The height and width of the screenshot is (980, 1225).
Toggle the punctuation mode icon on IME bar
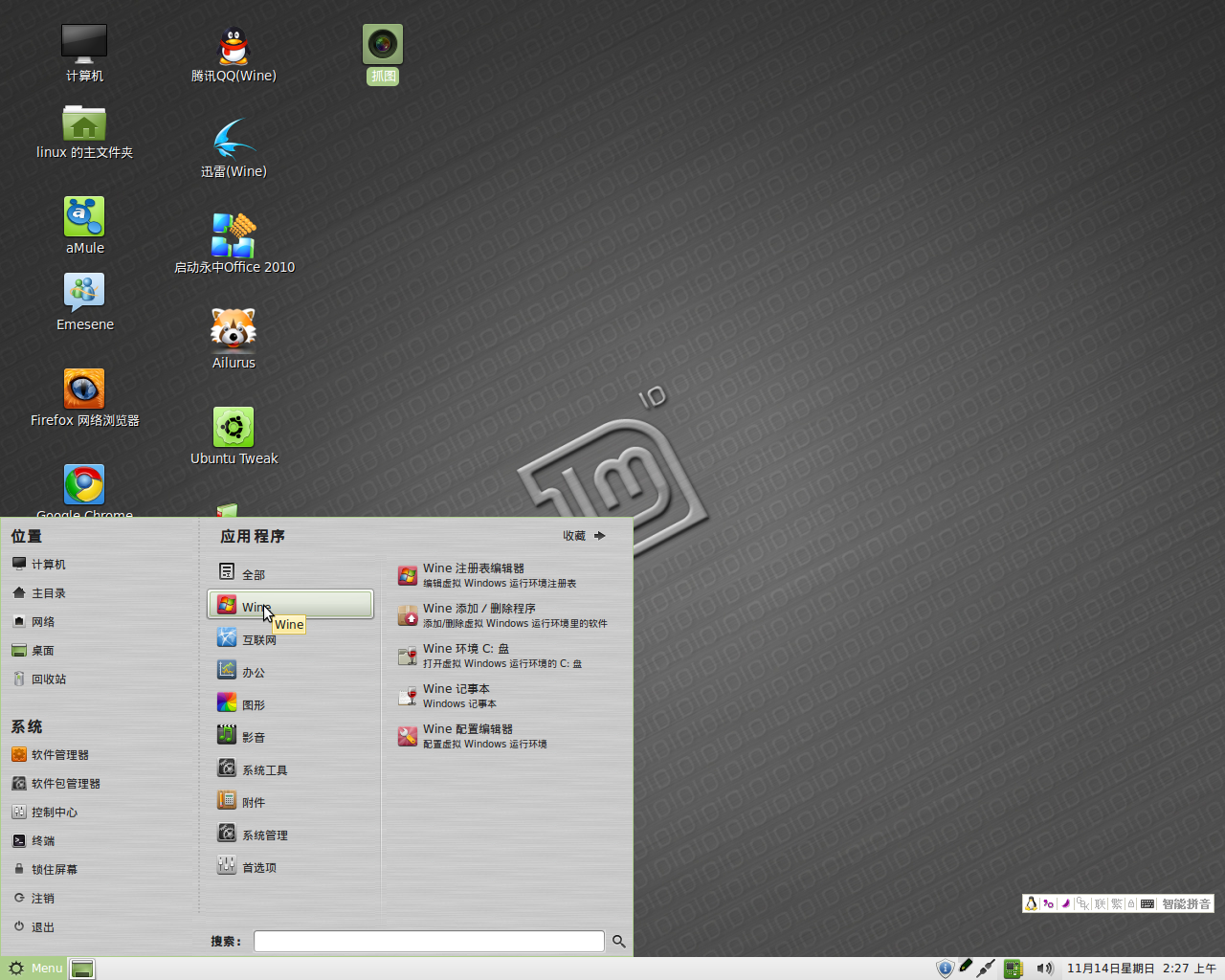coord(1049,903)
